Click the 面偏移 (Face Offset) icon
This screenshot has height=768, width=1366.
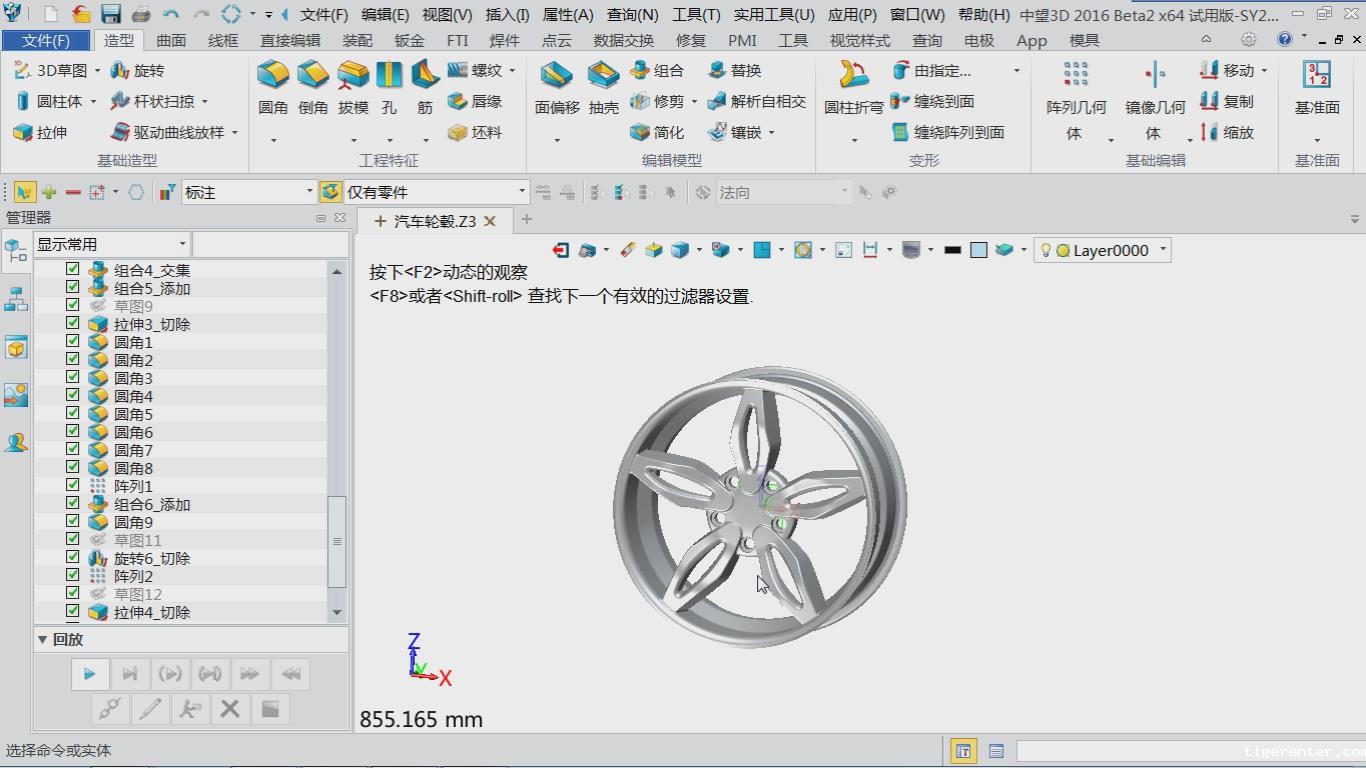(556, 87)
